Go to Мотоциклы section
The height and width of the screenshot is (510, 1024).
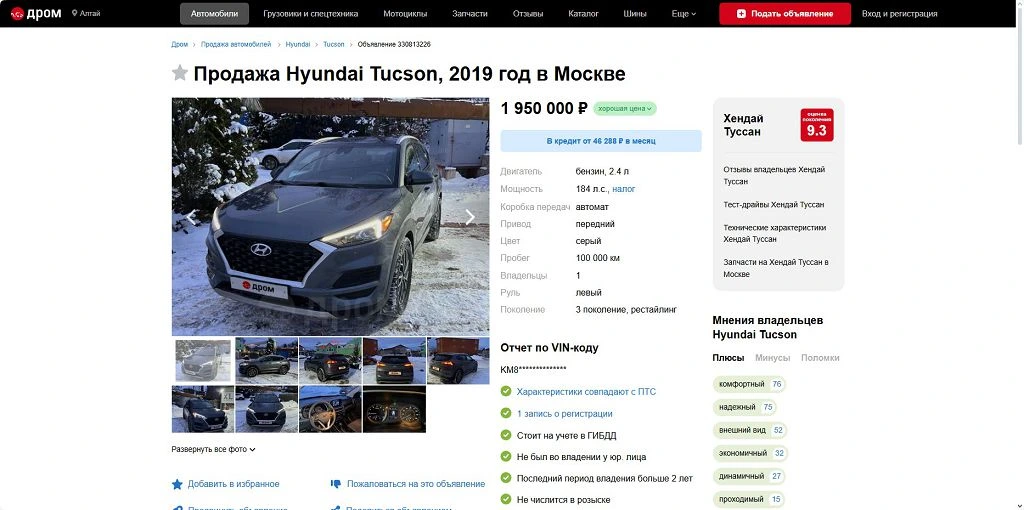[406, 13]
